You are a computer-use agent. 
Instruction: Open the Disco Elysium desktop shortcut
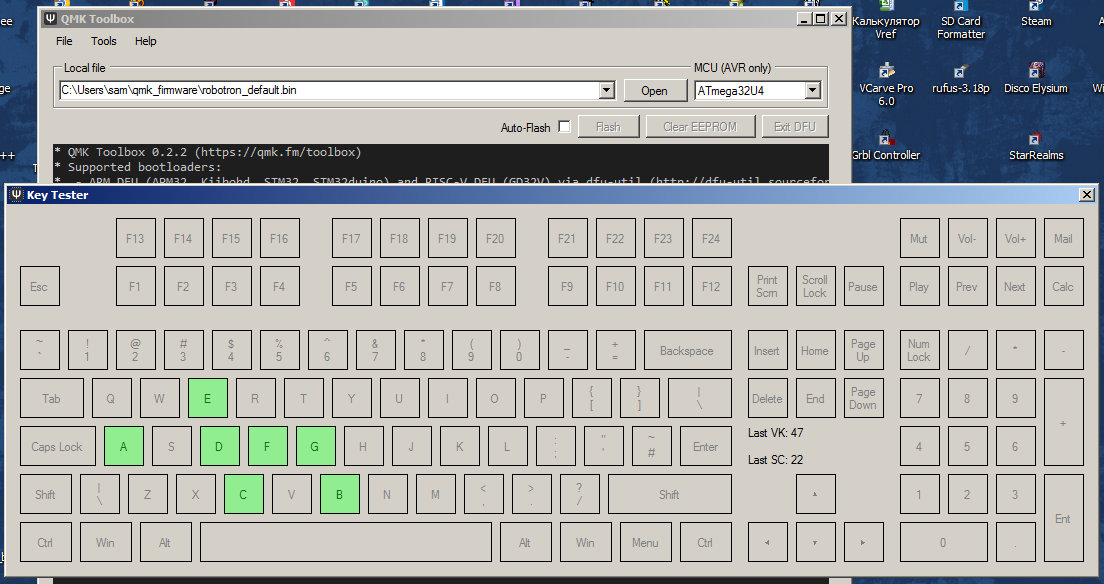pos(1036,78)
